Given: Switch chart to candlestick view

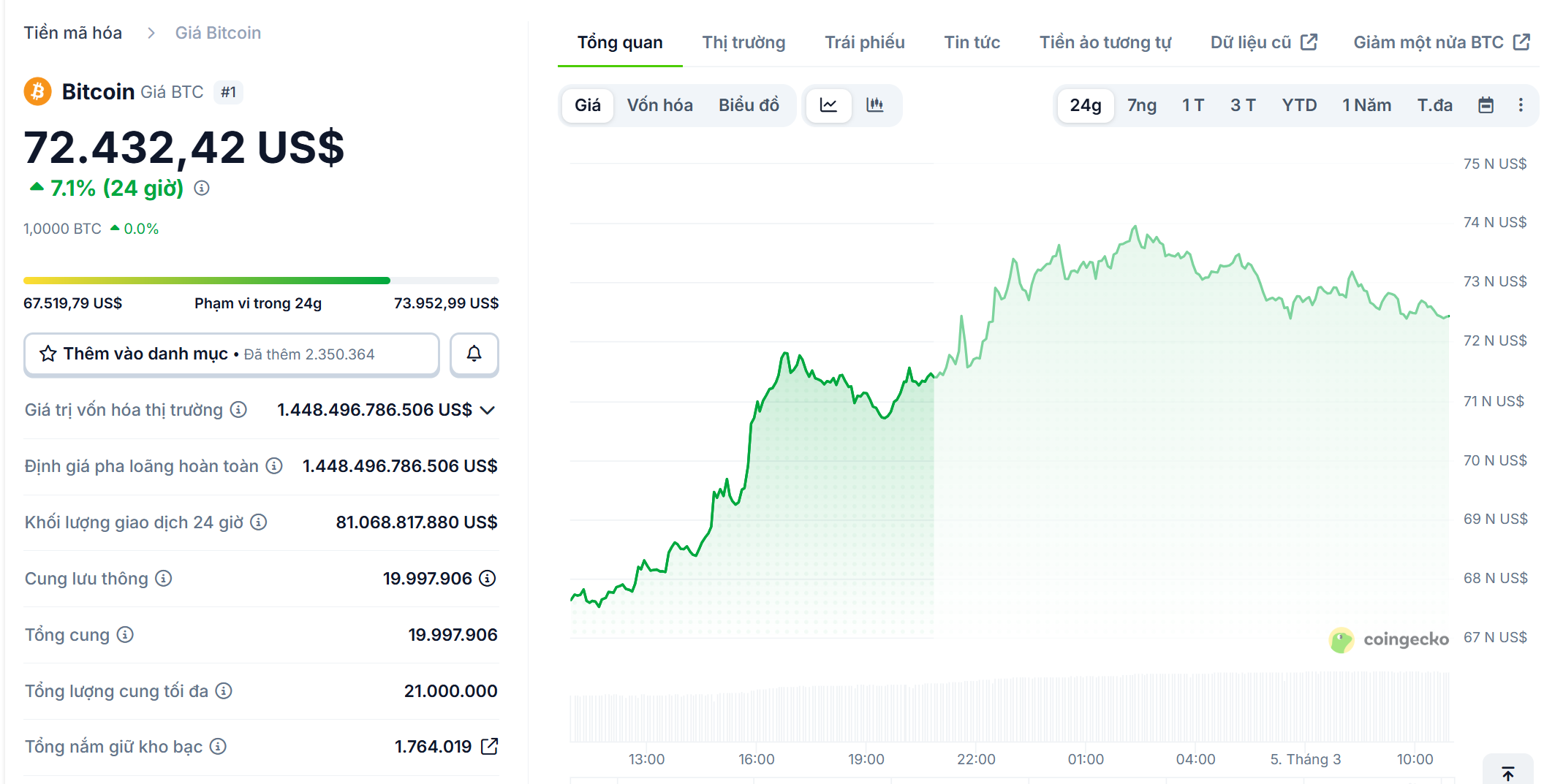Looking at the screenshot, I should click(x=875, y=105).
